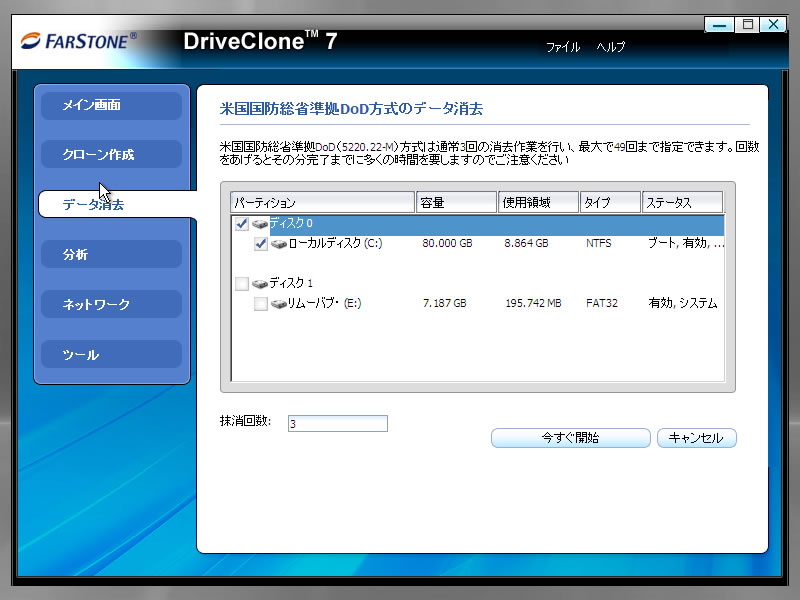Open the 分析 section
800x600 pixels.
tap(111, 254)
